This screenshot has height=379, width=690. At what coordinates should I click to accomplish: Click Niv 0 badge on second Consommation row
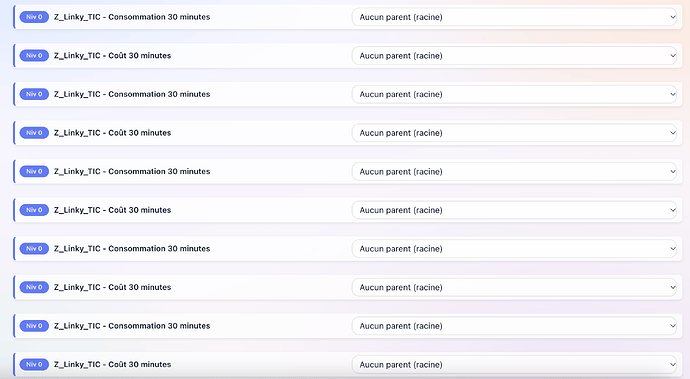click(x=34, y=94)
